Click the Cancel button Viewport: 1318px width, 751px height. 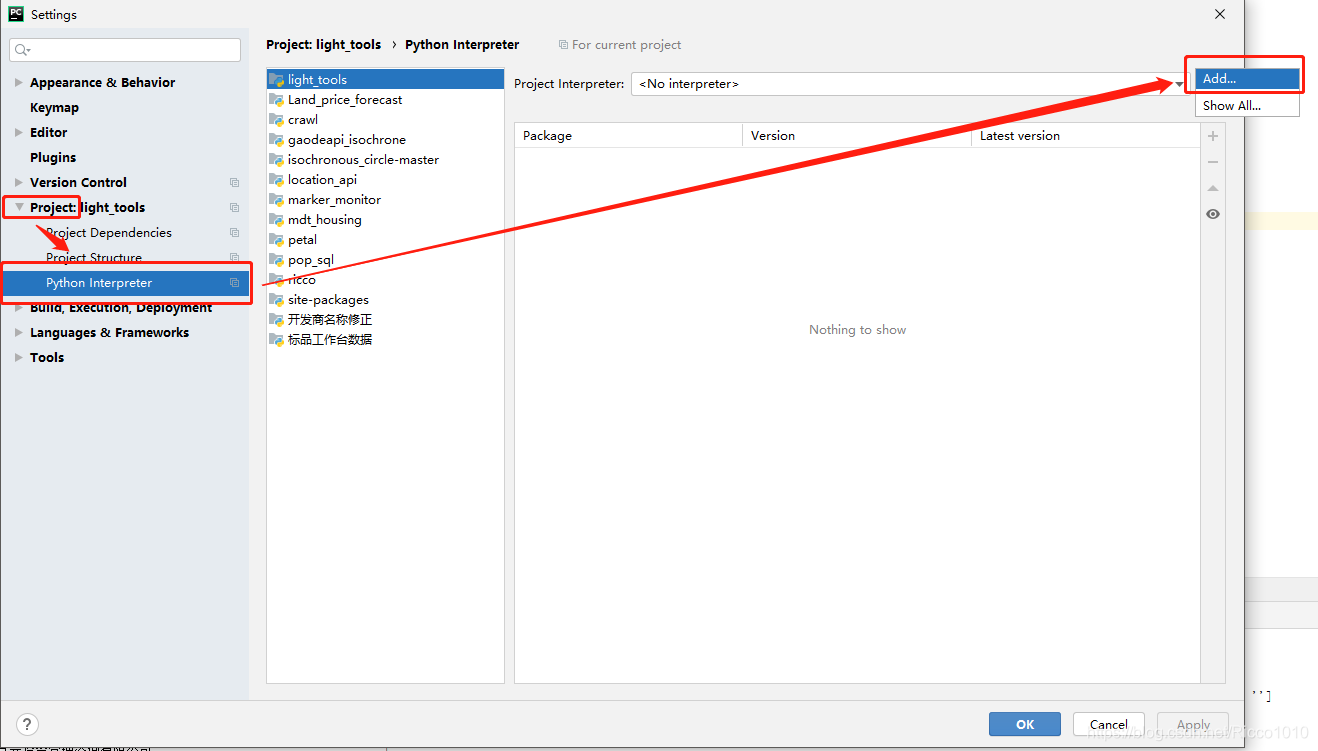1109,725
